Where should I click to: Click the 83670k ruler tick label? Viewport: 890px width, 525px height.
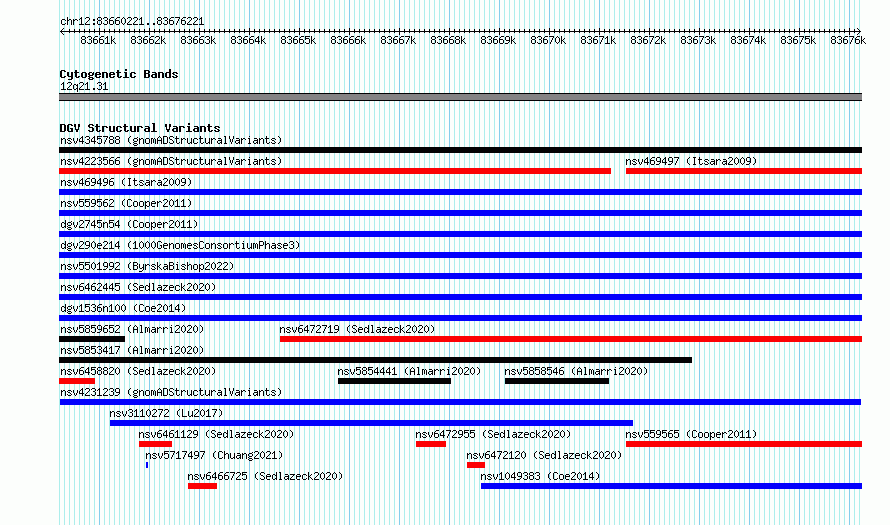coord(548,40)
